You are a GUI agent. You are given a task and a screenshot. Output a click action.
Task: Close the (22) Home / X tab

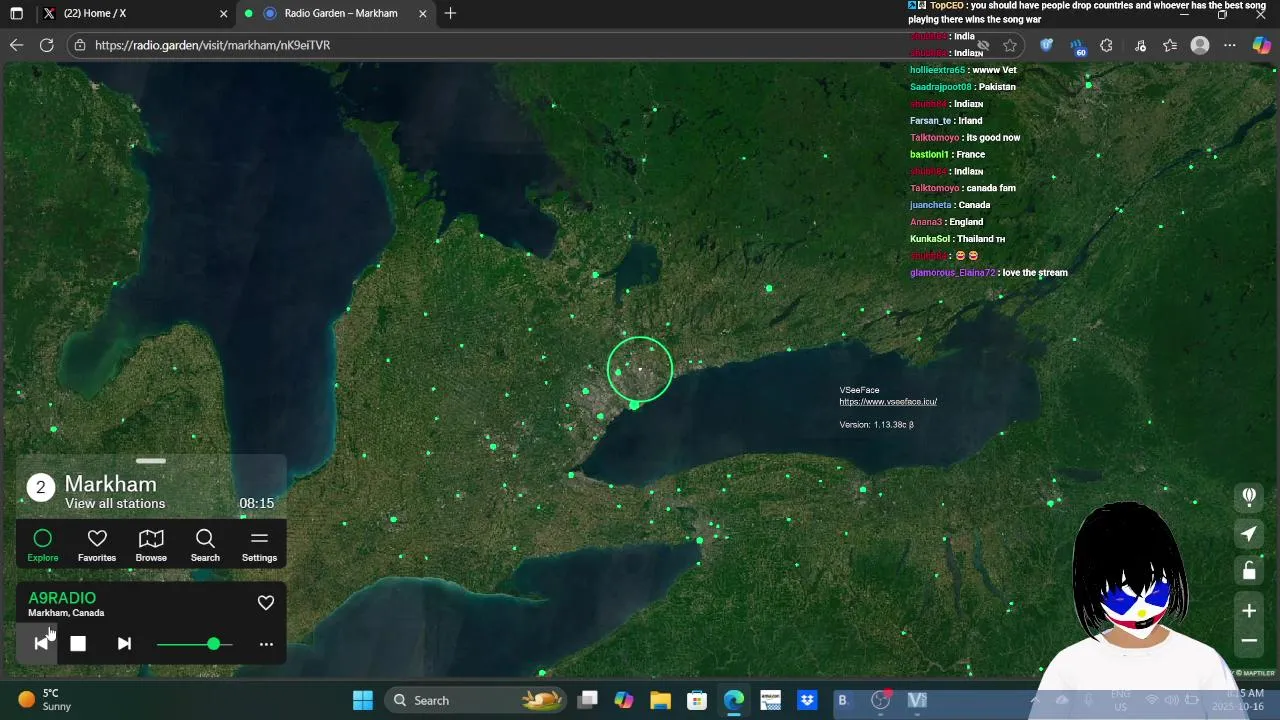click(224, 14)
